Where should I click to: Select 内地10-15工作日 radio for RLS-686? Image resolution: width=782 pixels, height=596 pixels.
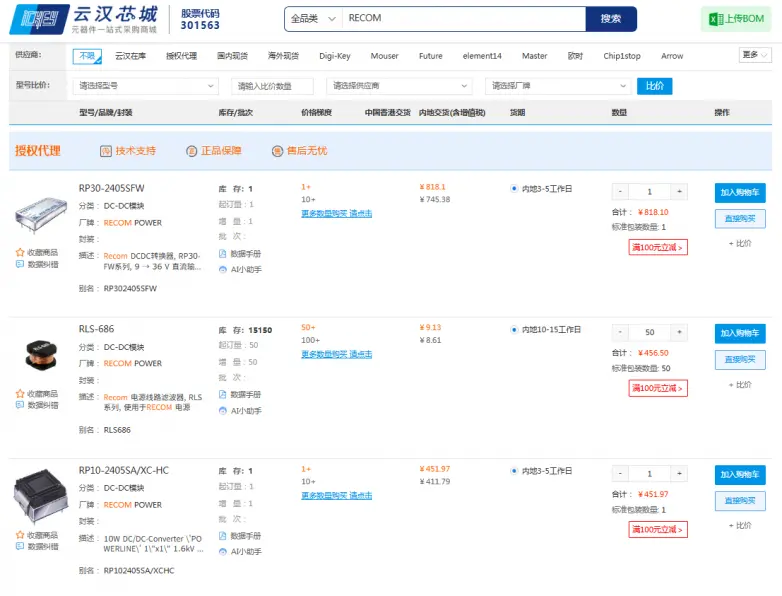[x=514, y=329]
